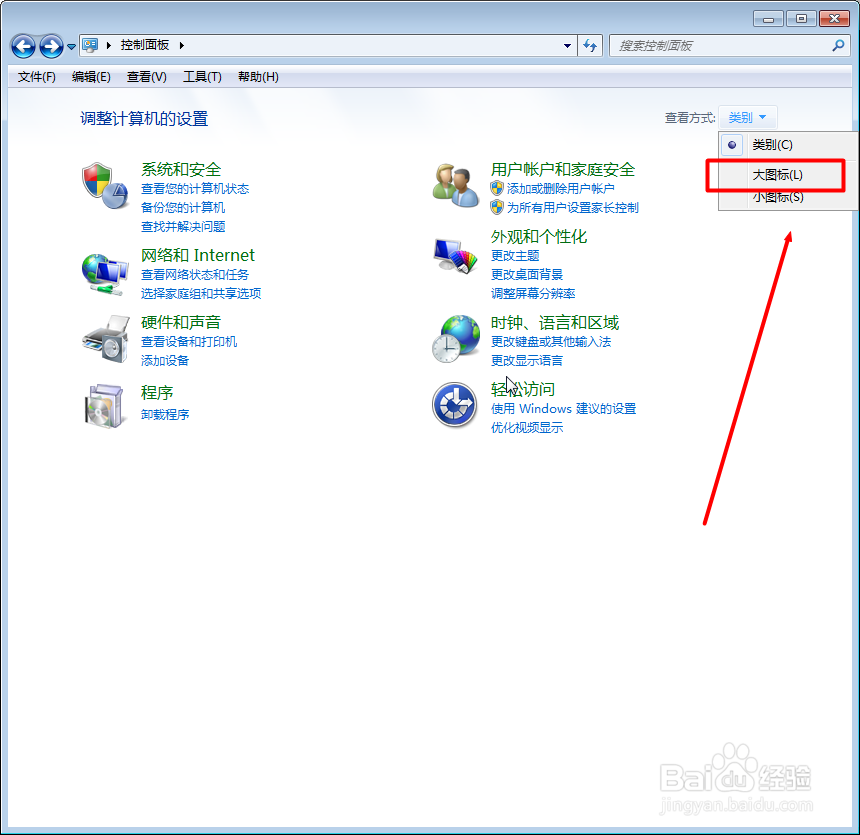Click shield icon beside 添加或删除用户帐户
This screenshot has height=835, width=860.
pyautogui.click(x=497, y=188)
